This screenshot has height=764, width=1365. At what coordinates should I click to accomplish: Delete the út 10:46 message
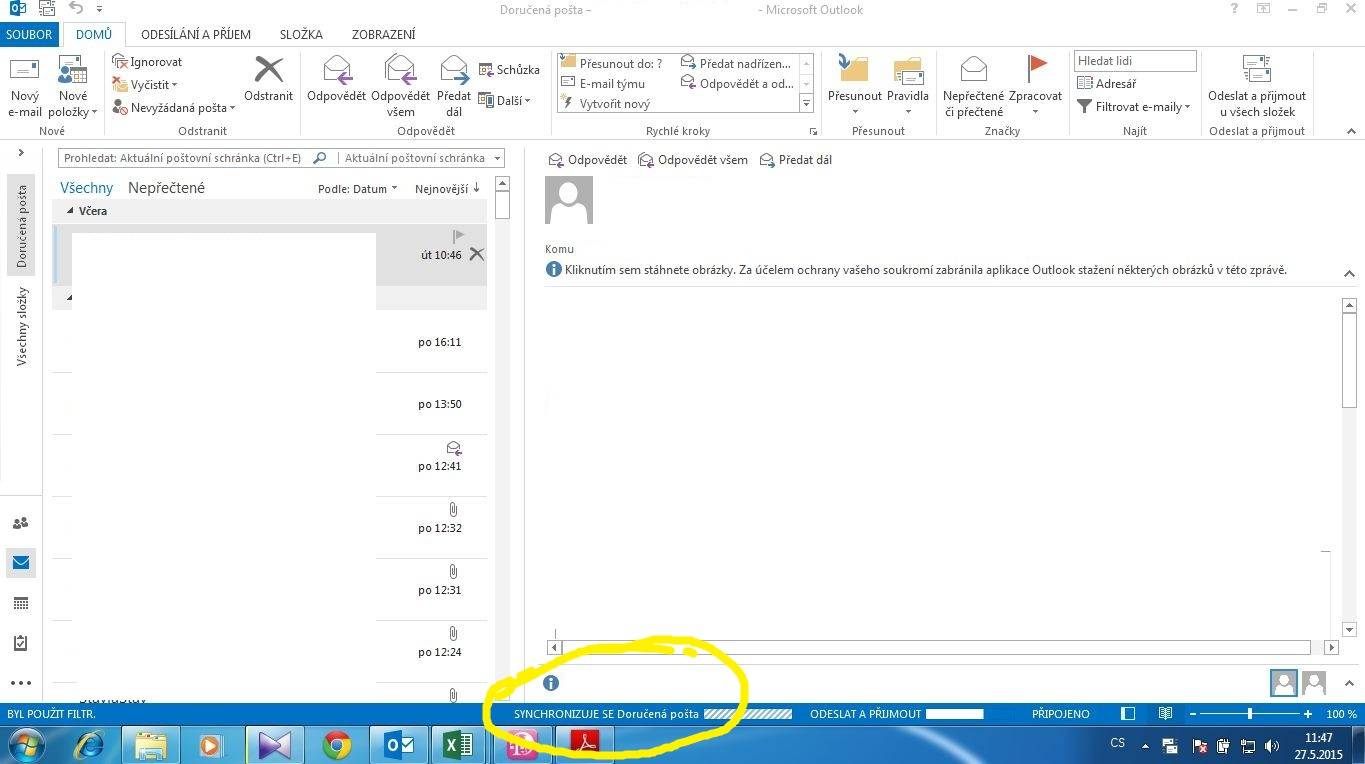coord(477,254)
